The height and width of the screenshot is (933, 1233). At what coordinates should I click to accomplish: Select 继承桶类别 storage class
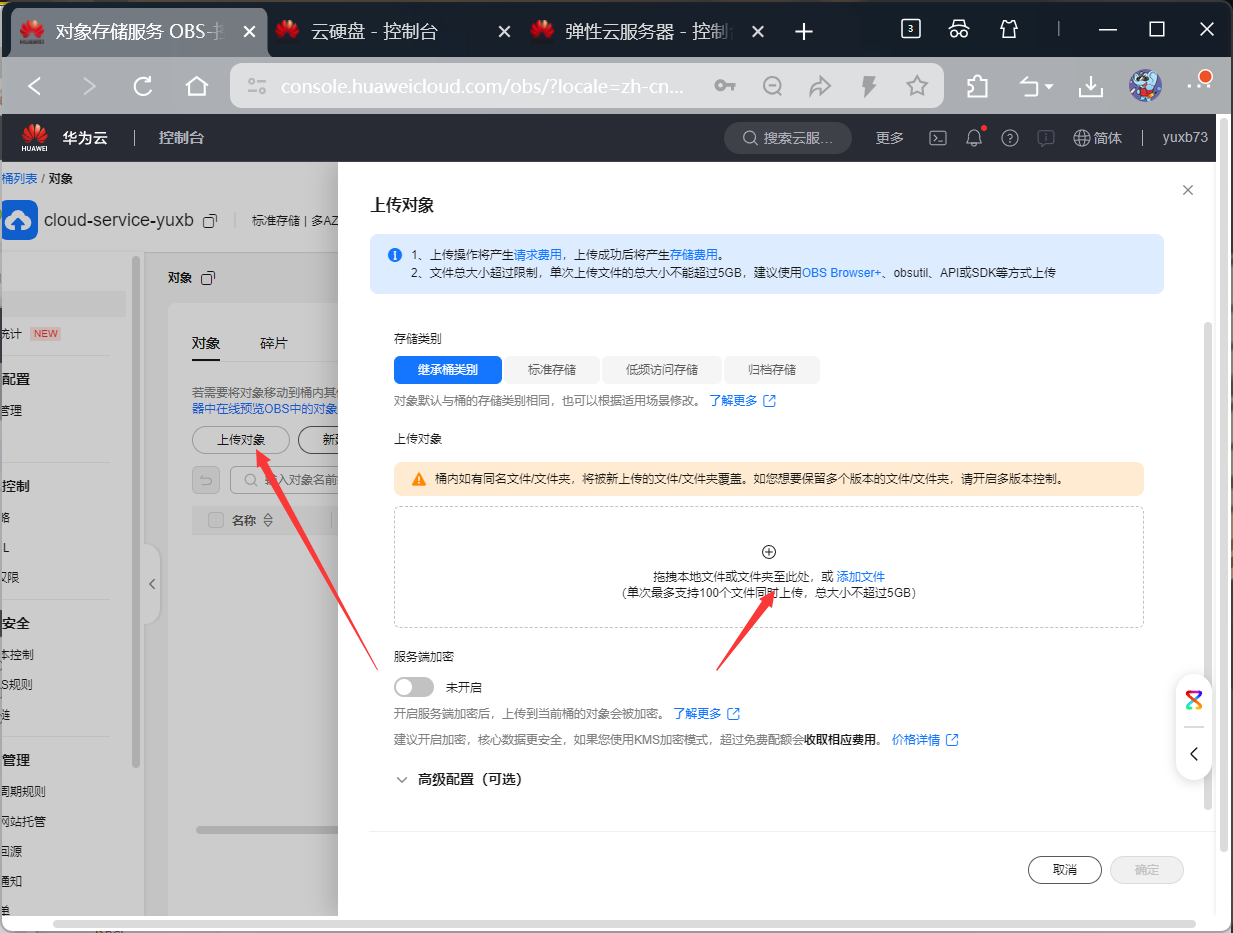coord(448,370)
